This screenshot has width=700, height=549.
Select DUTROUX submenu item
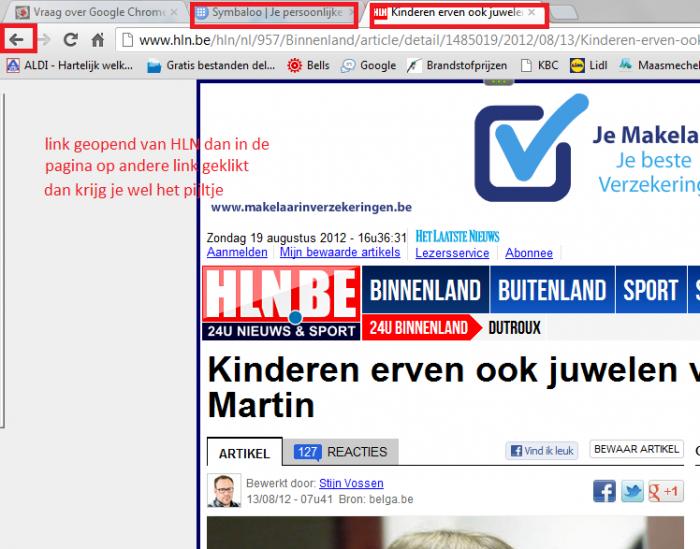pos(514,328)
